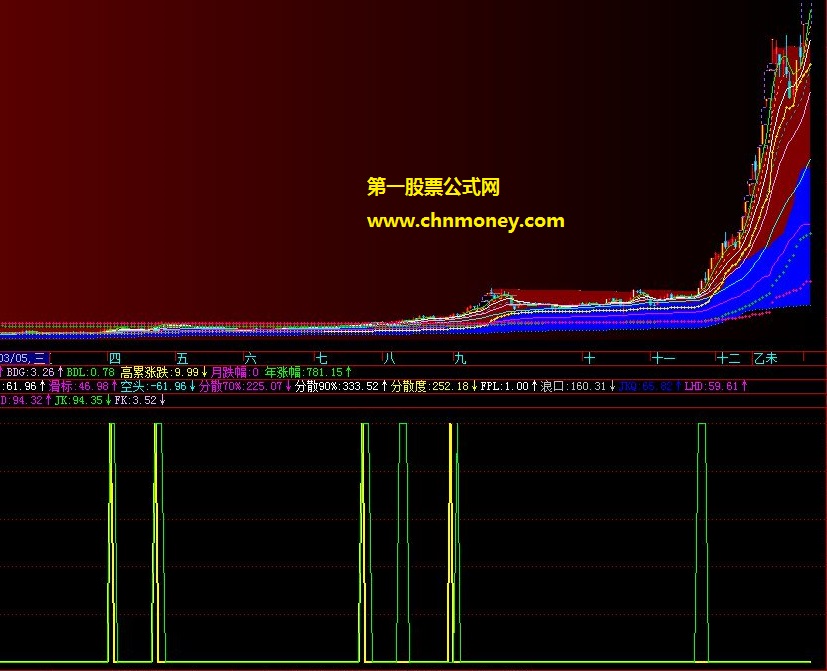Click the 分散90%:333.52 value
The width and height of the screenshot is (827, 671).
pos(336,386)
